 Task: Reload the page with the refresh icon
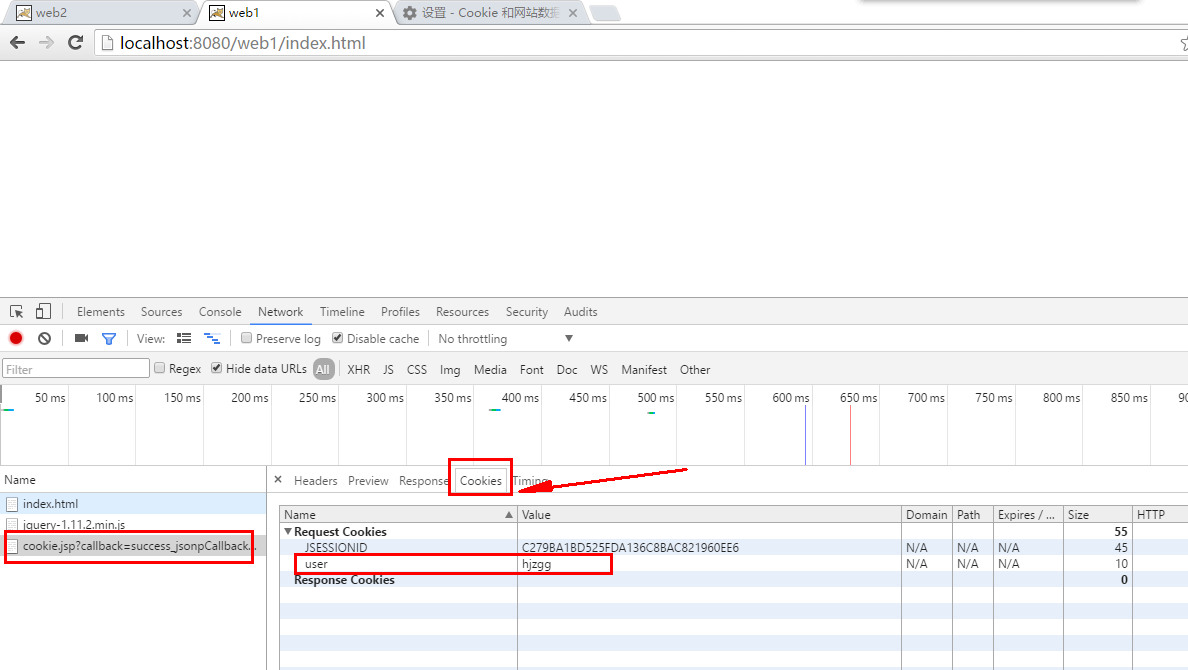75,43
